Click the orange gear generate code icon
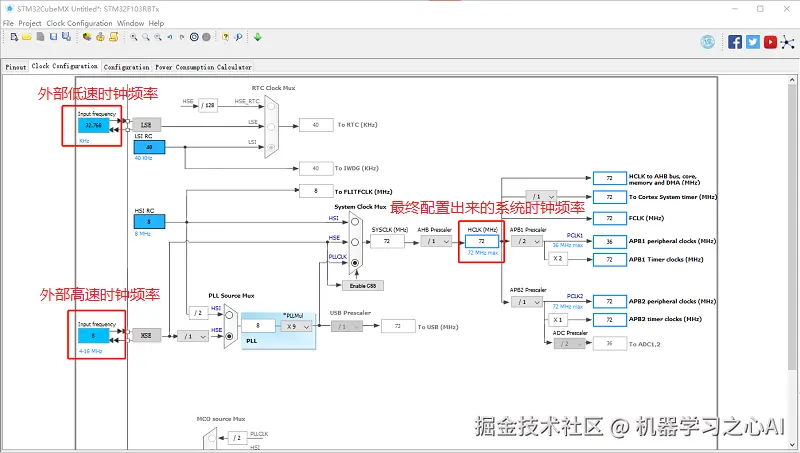The height and width of the screenshot is (453, 800). coord(100,37)
